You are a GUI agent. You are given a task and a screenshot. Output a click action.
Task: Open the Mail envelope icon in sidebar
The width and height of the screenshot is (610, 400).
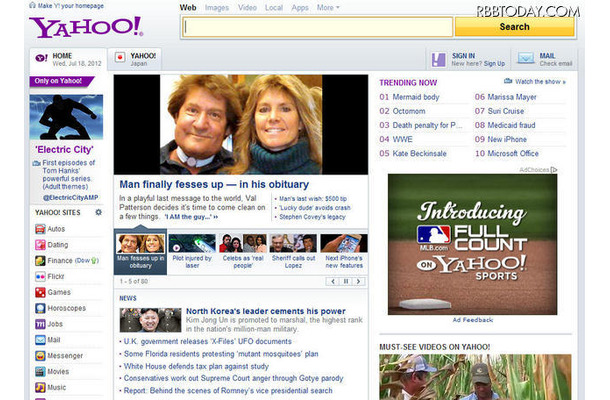pos(40,340)
